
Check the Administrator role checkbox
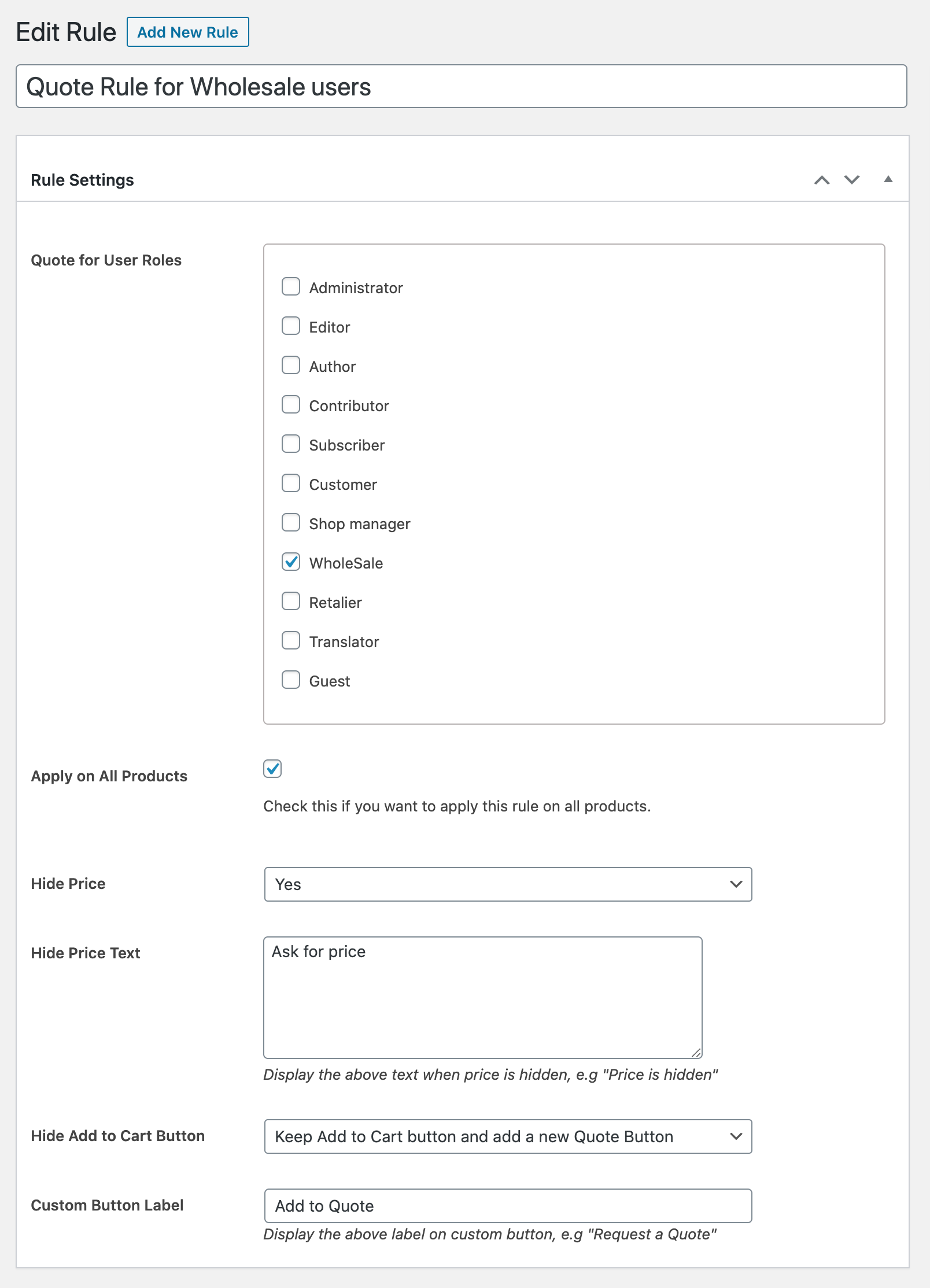tap(291, 287)
